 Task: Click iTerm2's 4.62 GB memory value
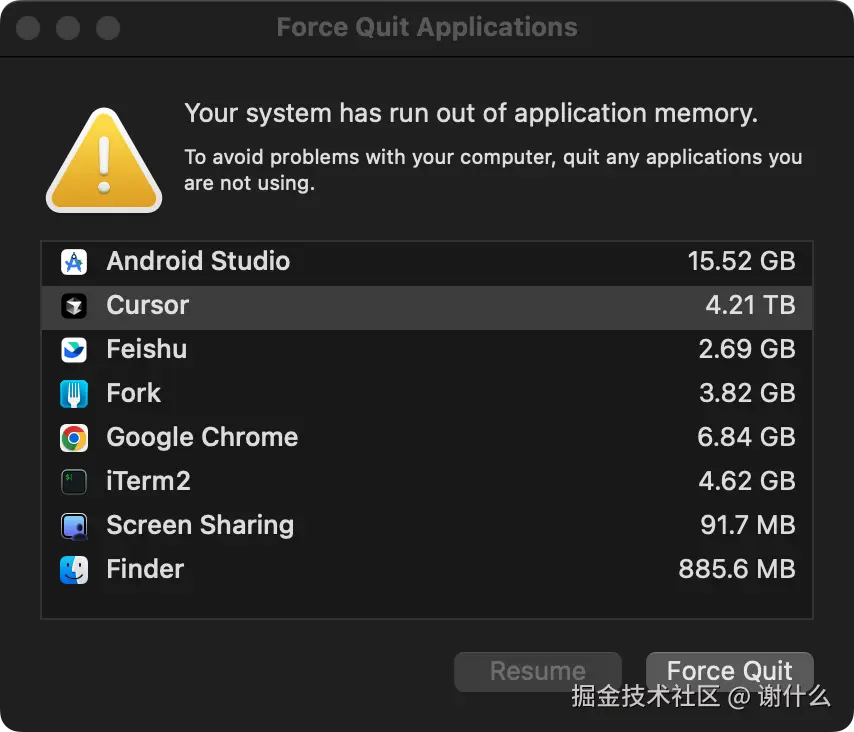746,482
